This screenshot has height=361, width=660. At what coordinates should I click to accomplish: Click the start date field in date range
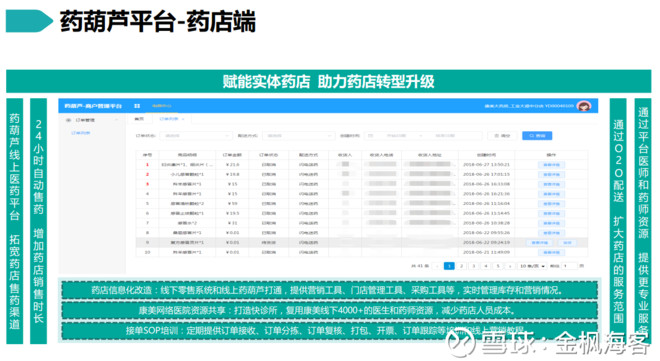(396, 135)
